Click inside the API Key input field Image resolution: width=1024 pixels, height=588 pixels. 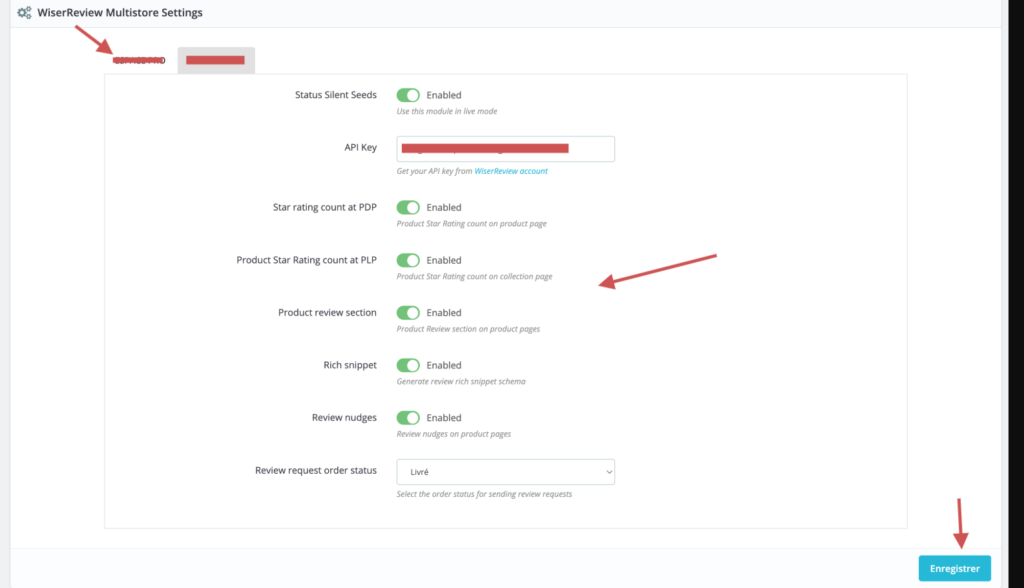[x=505, y=149]
